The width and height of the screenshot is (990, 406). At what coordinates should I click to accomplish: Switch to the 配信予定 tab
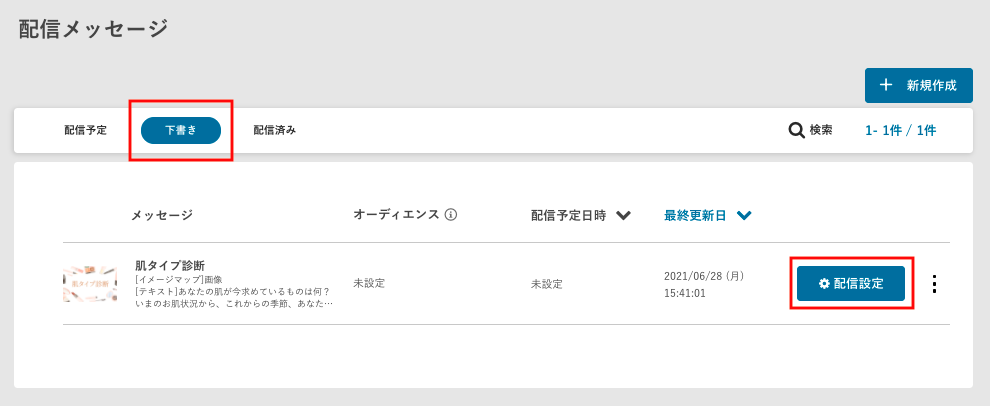pyautogui.click(x=86, y=130)
